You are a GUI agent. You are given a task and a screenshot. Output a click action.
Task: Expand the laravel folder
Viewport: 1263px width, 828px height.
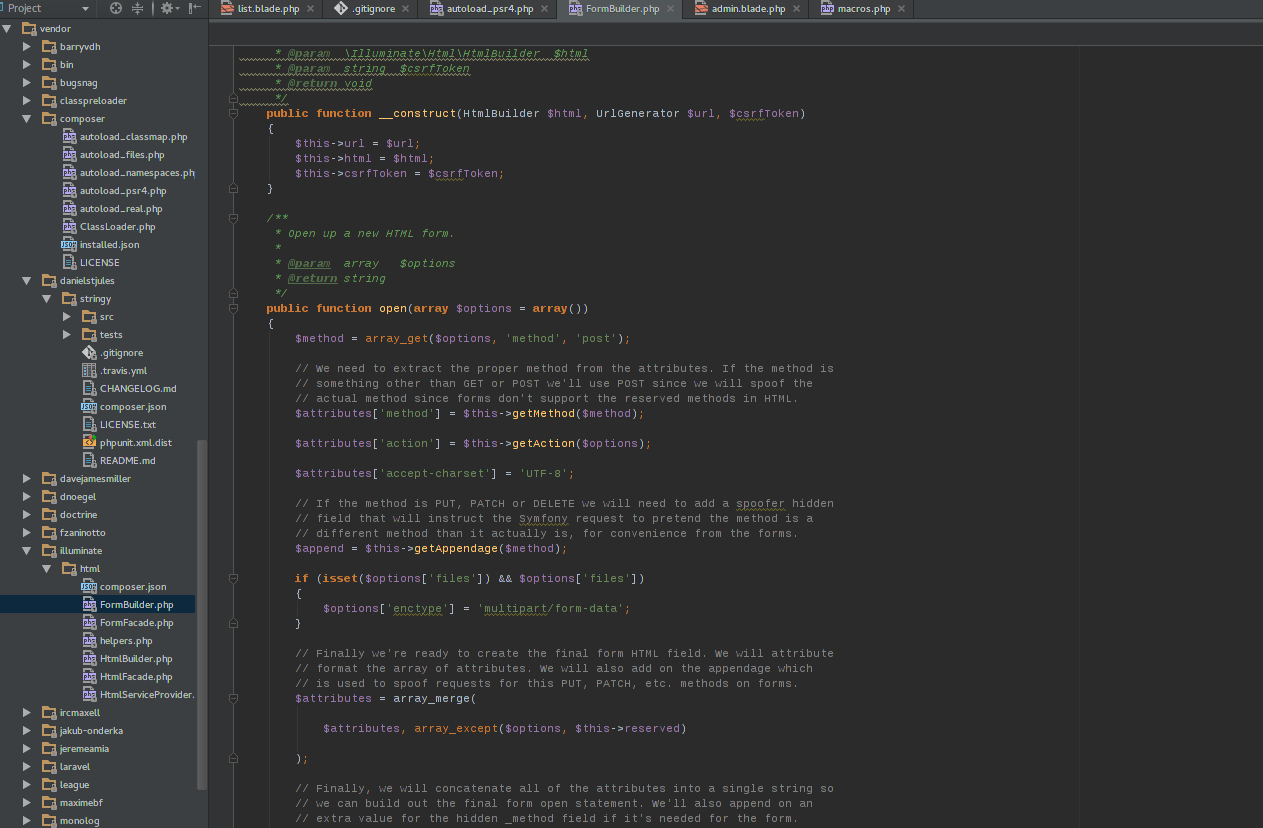click(27, 767)
